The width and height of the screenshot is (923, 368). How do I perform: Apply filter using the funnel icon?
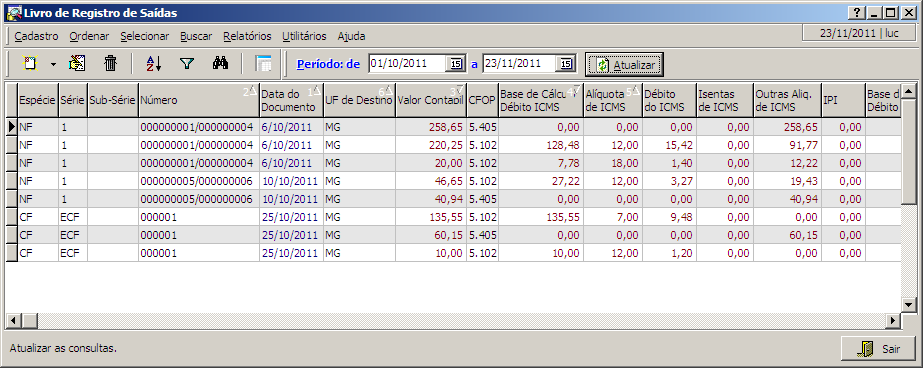click(187, 64)
